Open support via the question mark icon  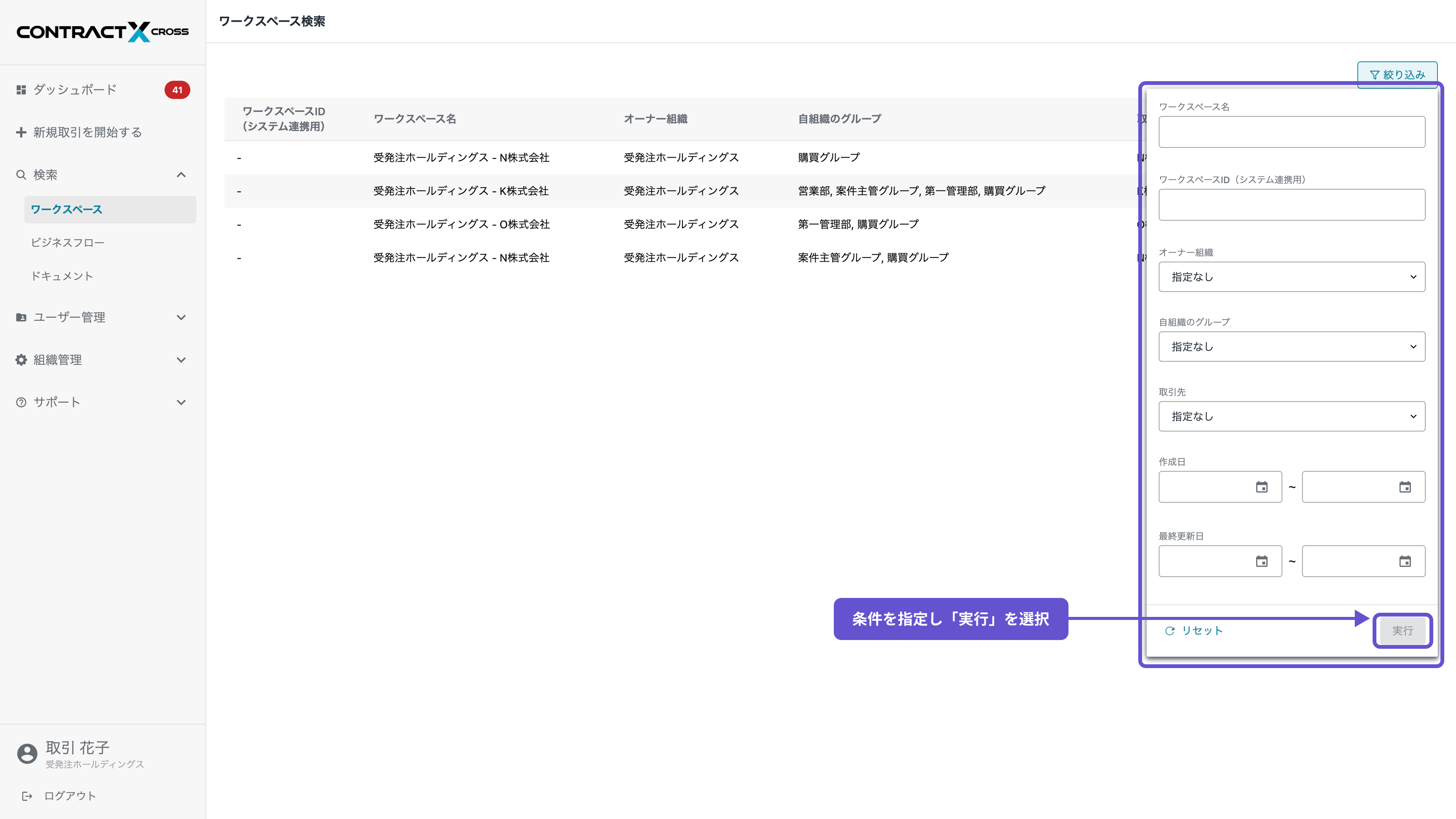pos(21,402)
